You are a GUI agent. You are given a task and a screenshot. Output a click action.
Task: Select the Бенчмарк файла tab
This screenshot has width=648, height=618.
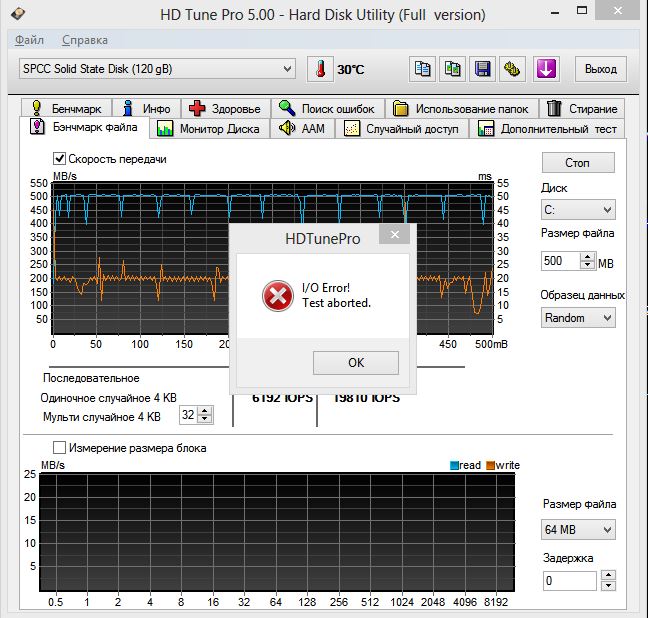point(84,127)
